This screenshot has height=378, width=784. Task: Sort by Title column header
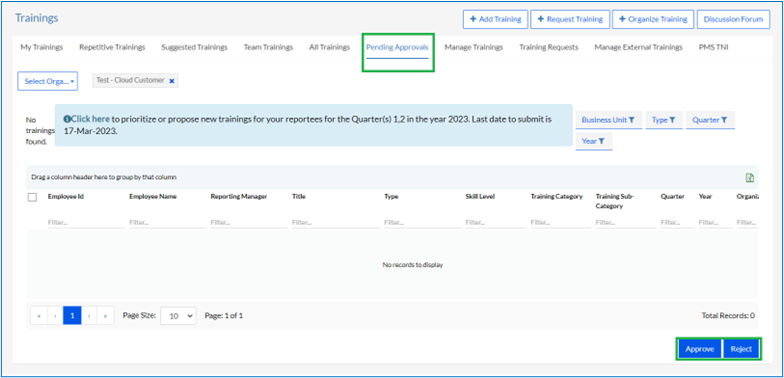[x=299, y=196]
